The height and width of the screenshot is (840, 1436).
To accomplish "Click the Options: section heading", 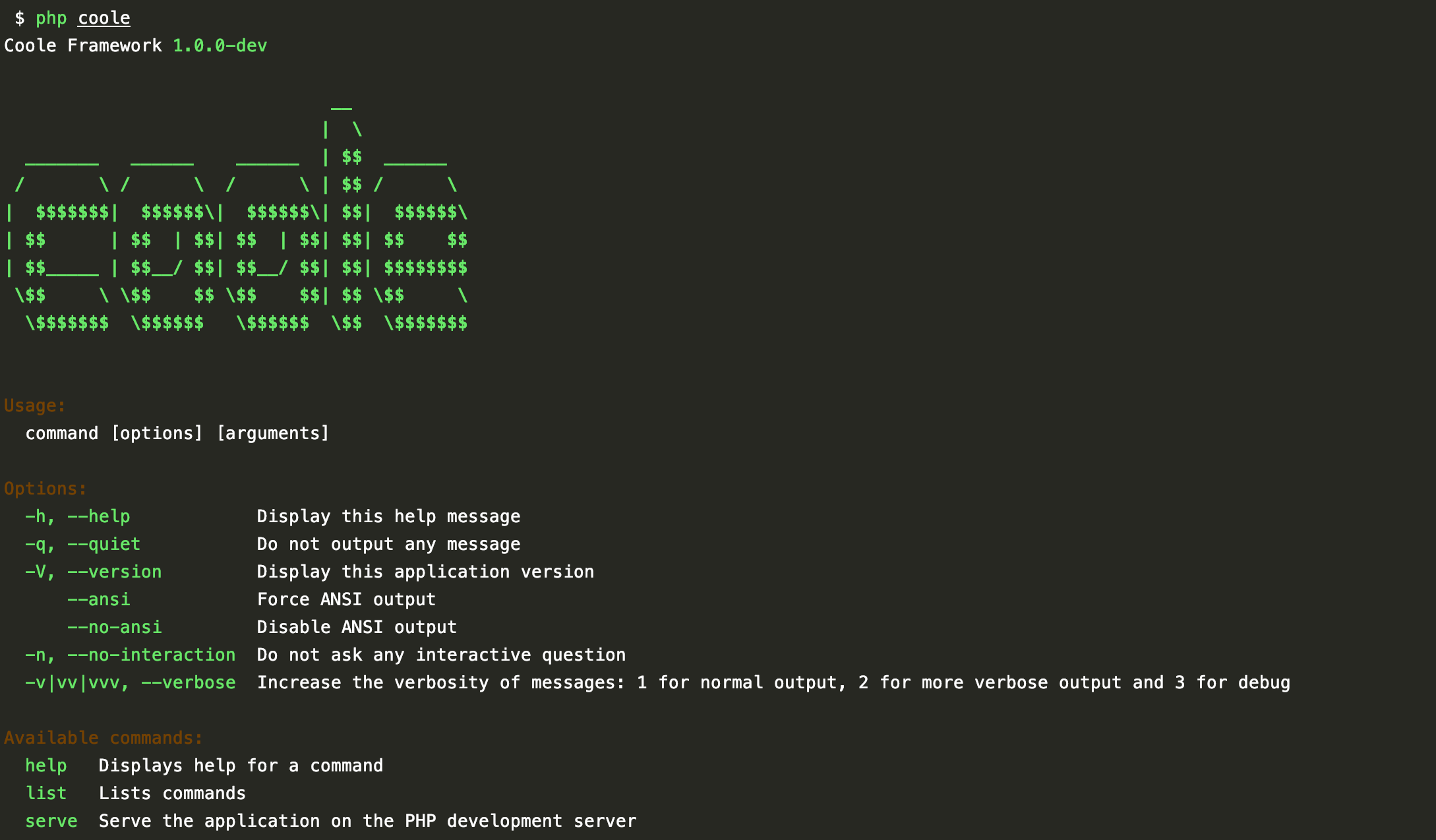I will pyautogui.click(x=45, y=489).
